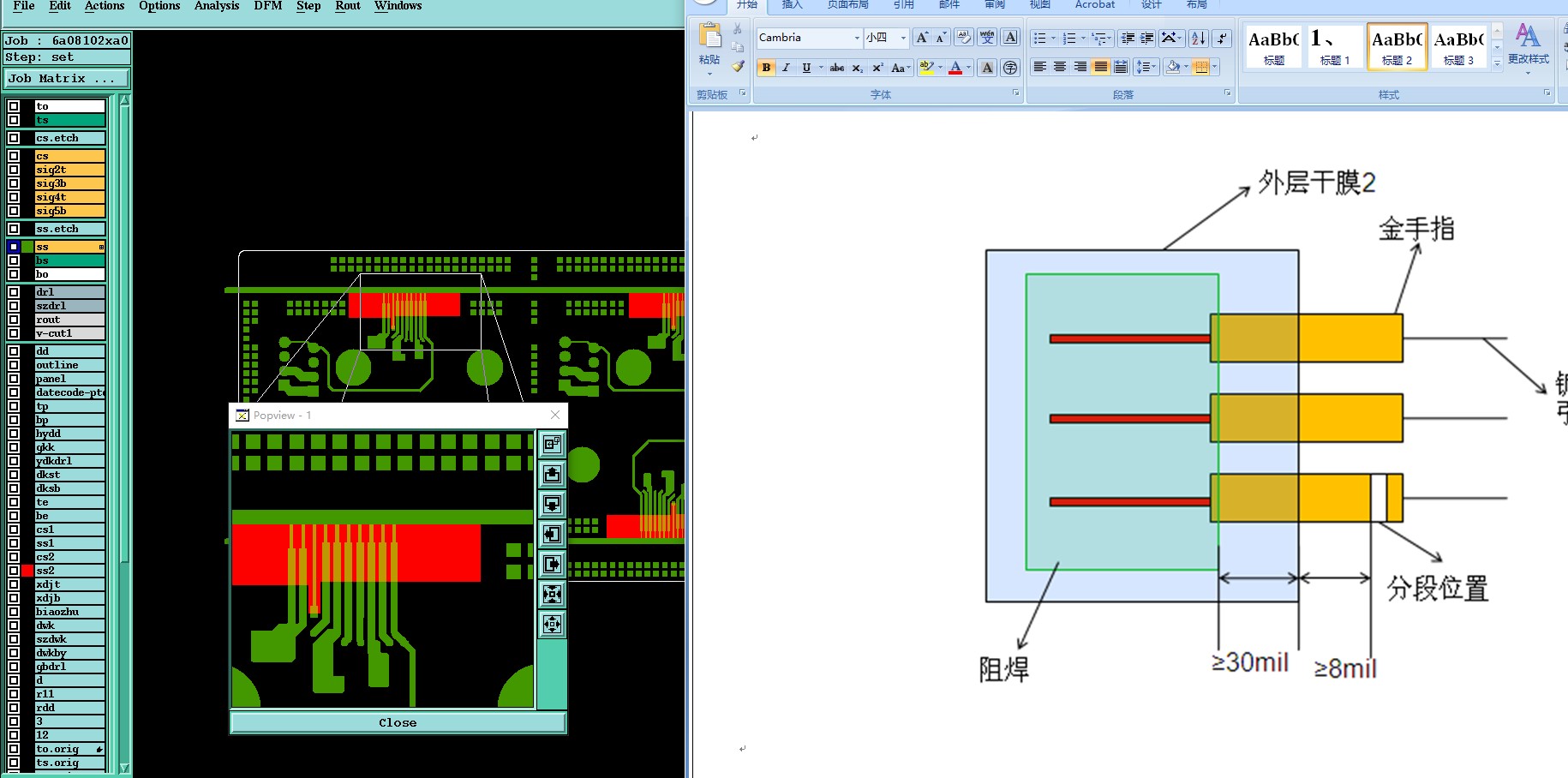
Task: Center align the paragraph
Action: point(1060,67)
